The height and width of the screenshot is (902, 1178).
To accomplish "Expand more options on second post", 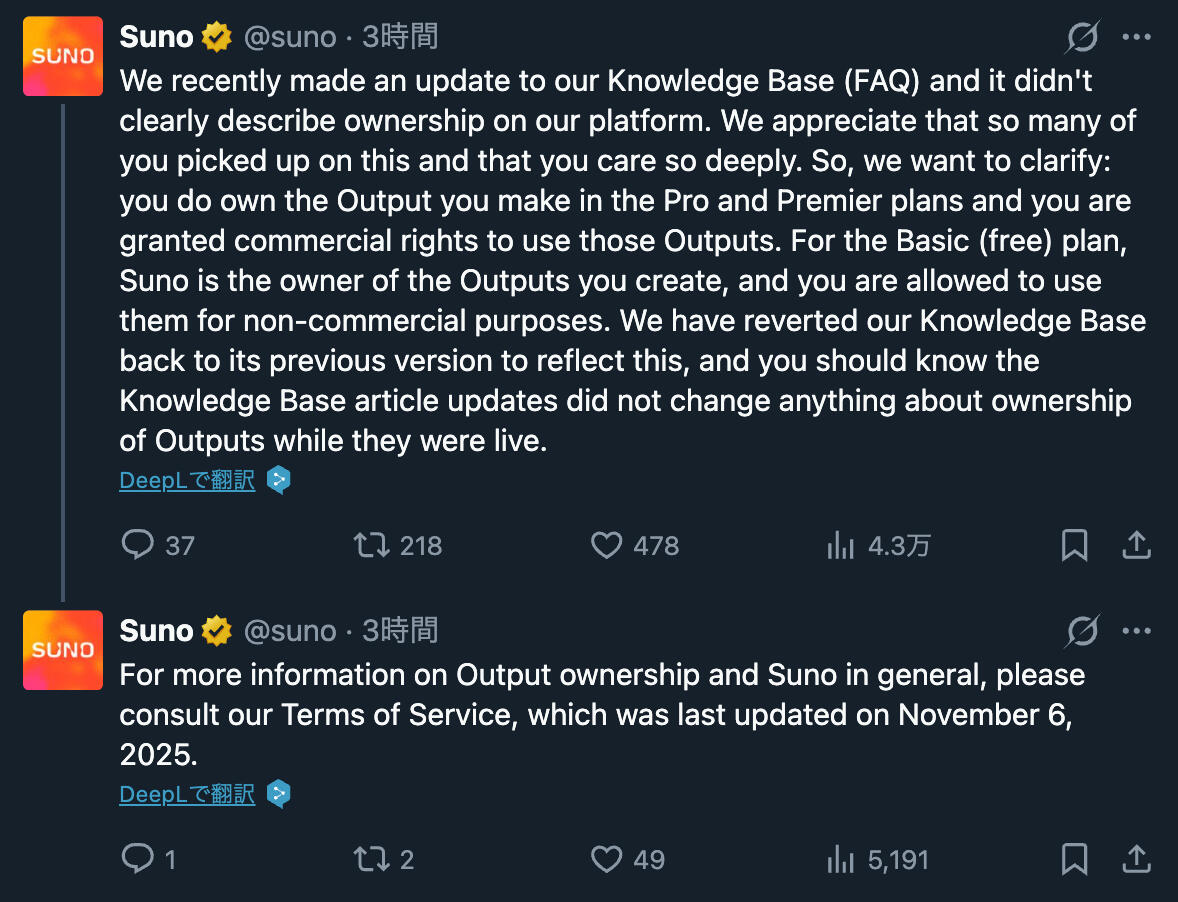I will tap(1137, 631).
